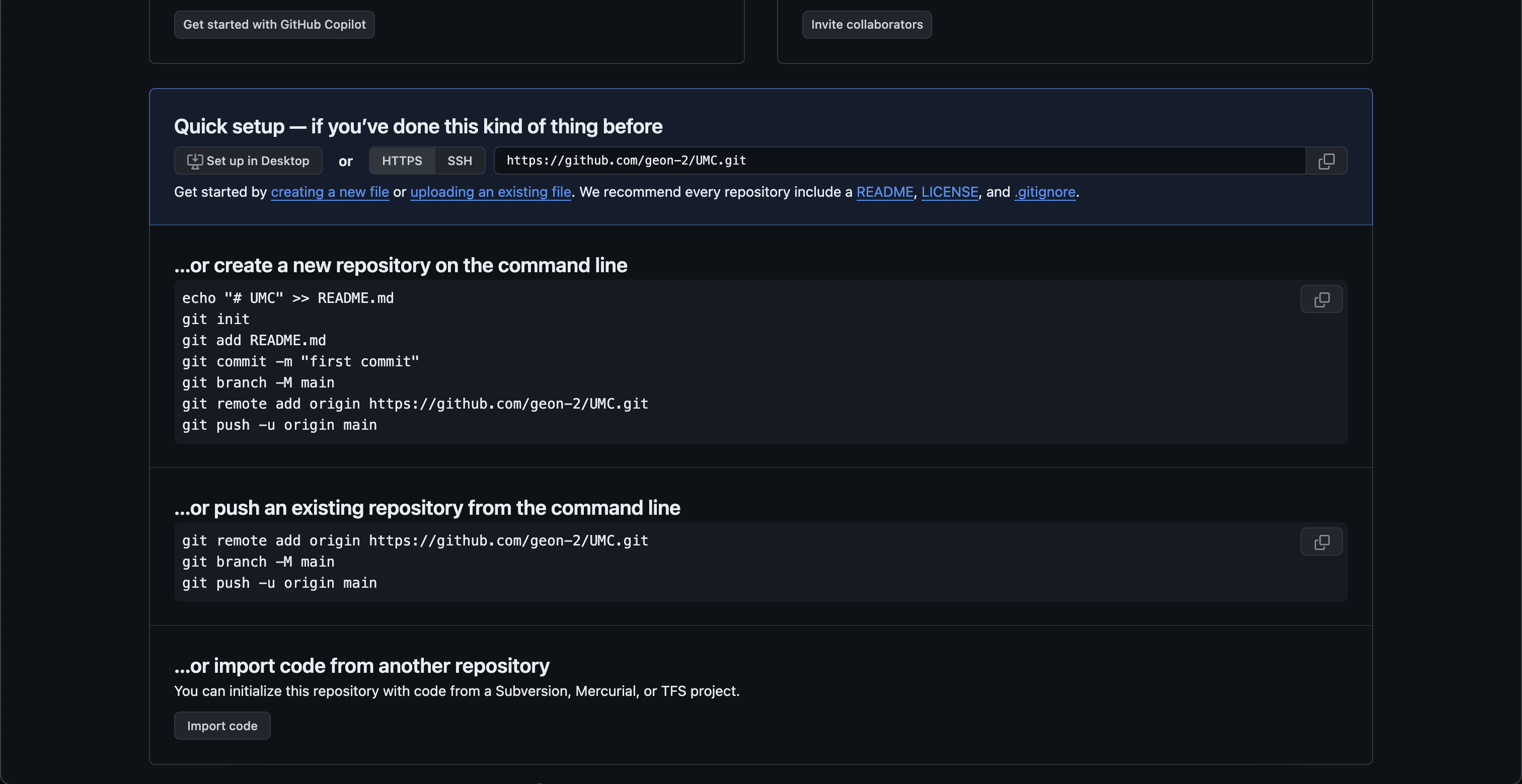The height and width of the screenshot is (784, 1522).
Task: Click the git init command line
Action: tap(215, 320)
